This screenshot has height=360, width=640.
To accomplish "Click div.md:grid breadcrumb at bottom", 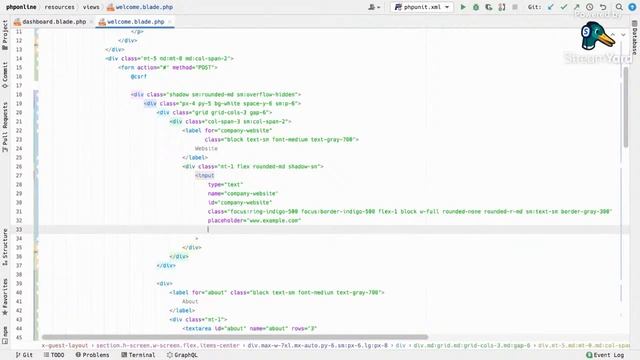I will [472, 345].
